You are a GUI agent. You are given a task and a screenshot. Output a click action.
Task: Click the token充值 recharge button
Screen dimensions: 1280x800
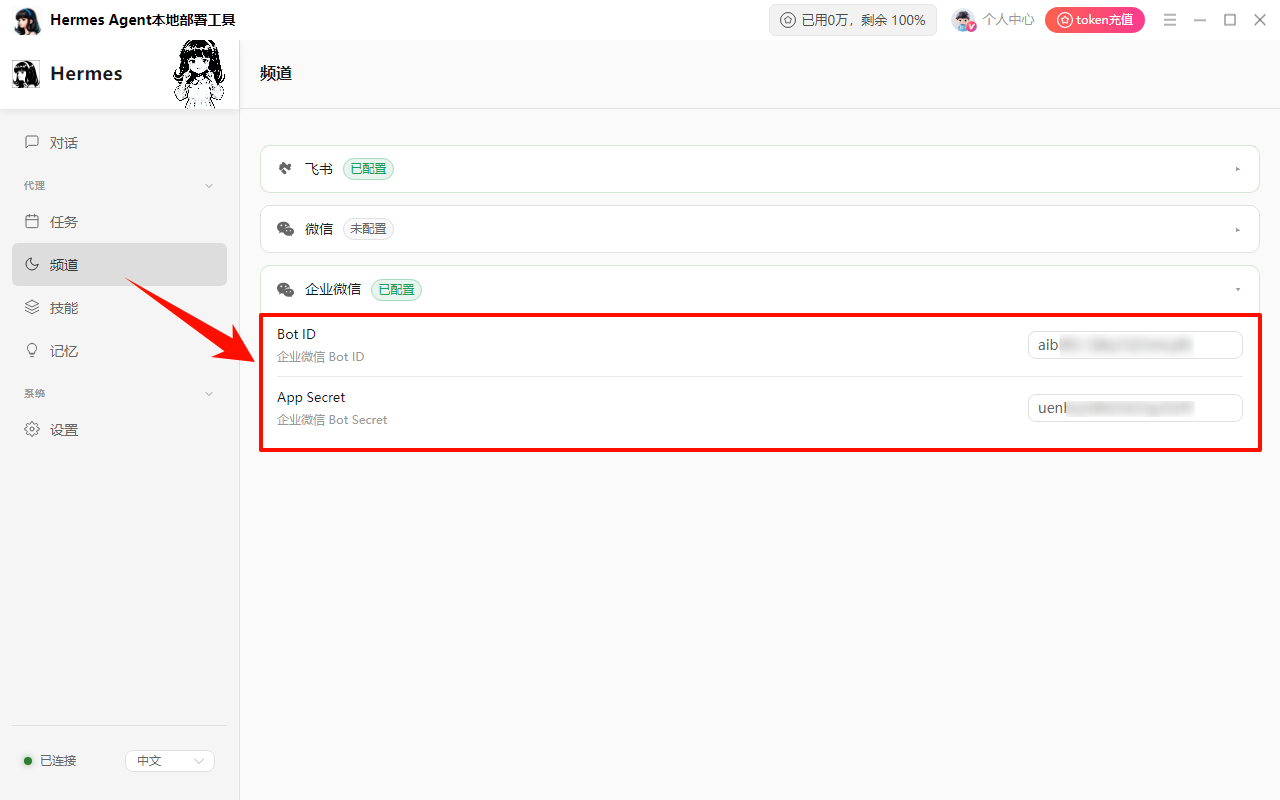(1095, 20)
